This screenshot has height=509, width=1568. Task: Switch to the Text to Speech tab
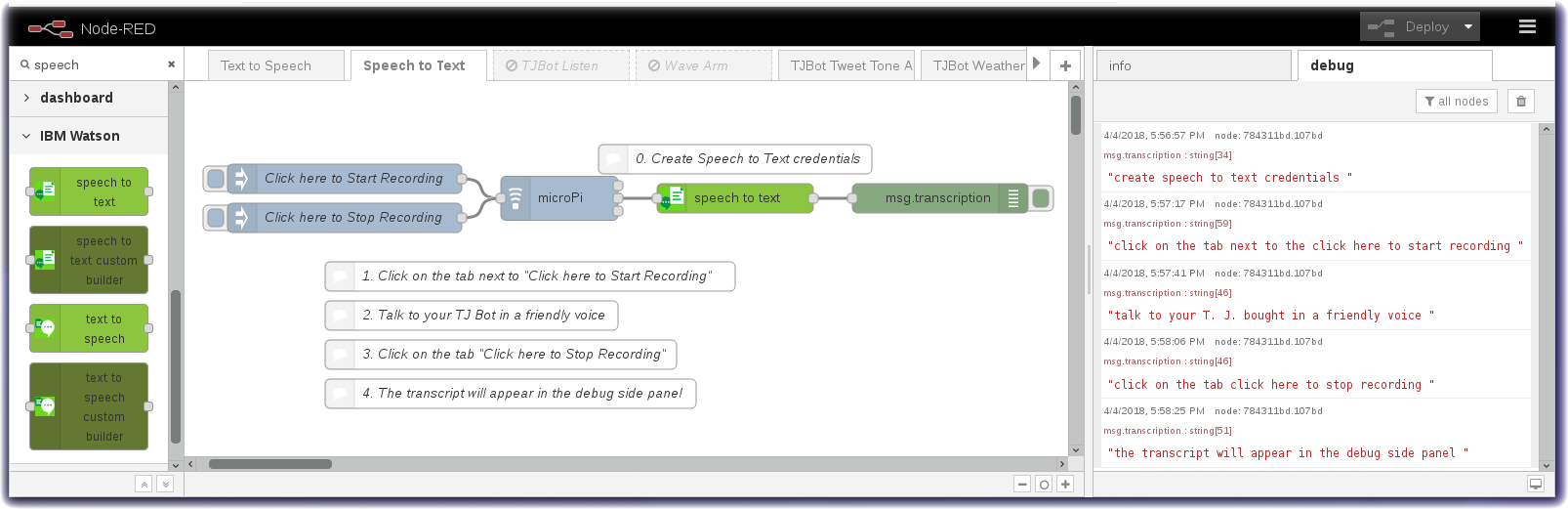pos(276,65)
